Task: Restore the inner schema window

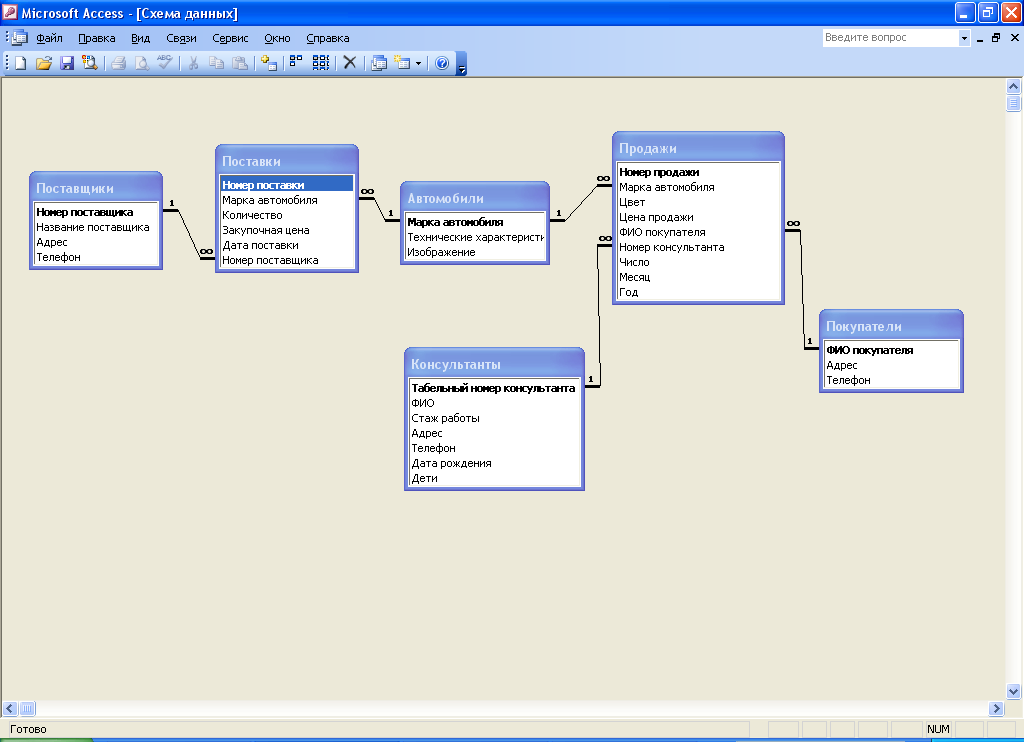Action: tap(996, 38)
